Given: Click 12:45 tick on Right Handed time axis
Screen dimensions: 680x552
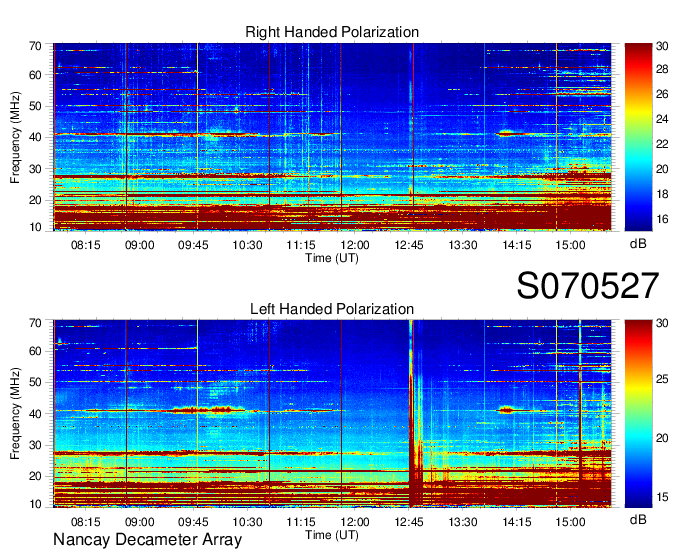Looking at the screenshot, I should (409, 245).
